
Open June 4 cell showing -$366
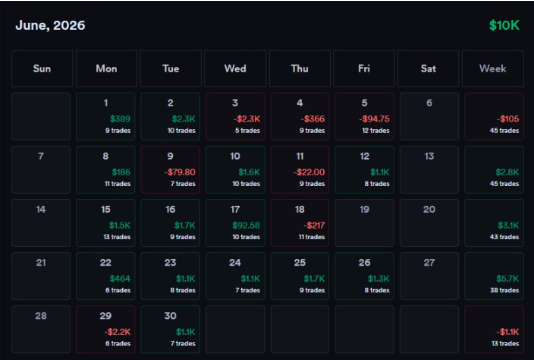(300, 116)
